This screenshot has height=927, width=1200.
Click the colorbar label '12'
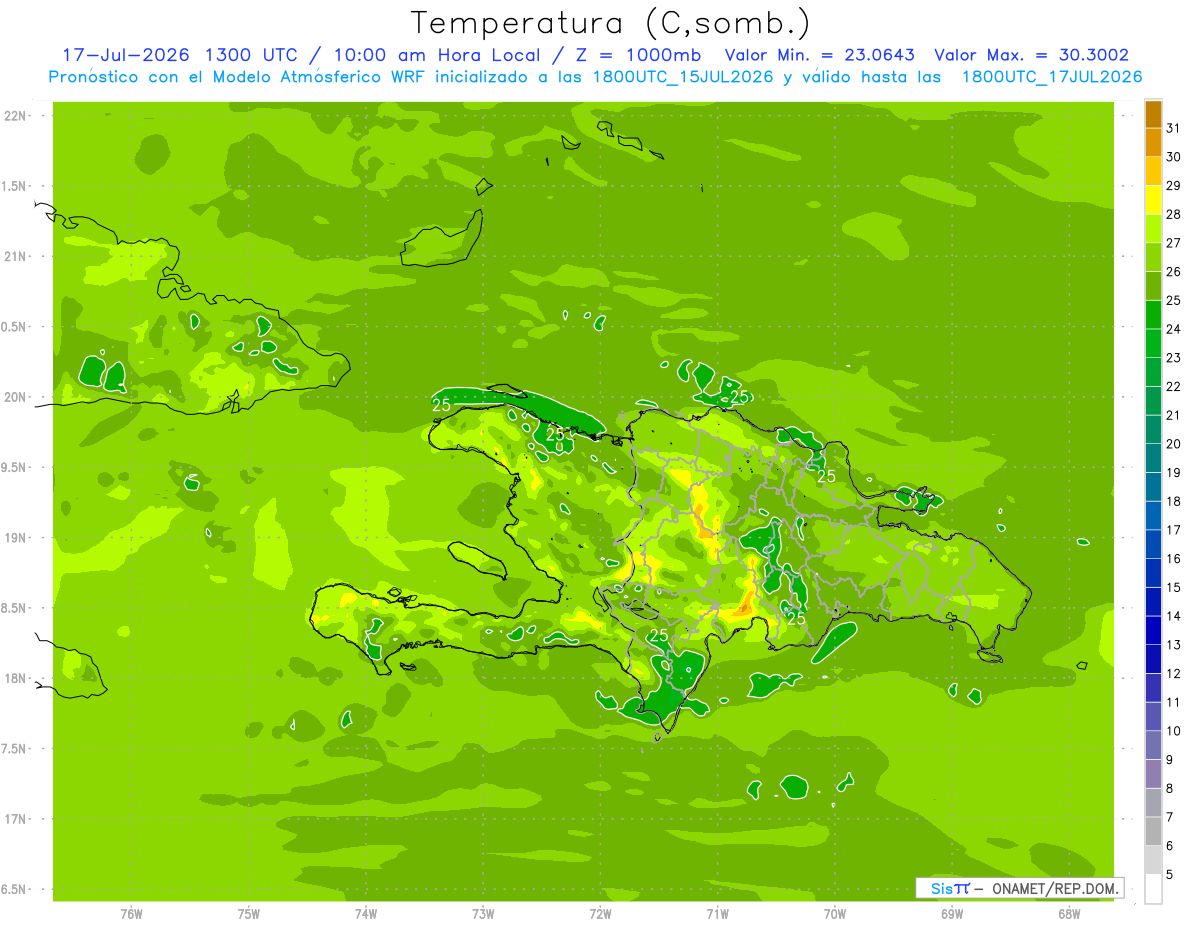[x=1174, y=673]
